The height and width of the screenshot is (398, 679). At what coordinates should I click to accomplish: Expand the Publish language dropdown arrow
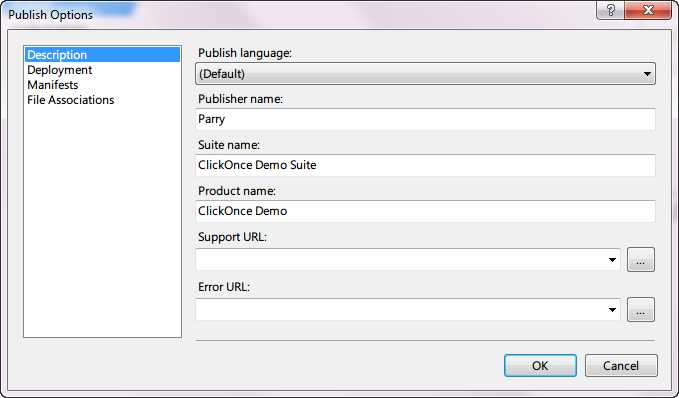pyautogui.click(x=647, y=74)
